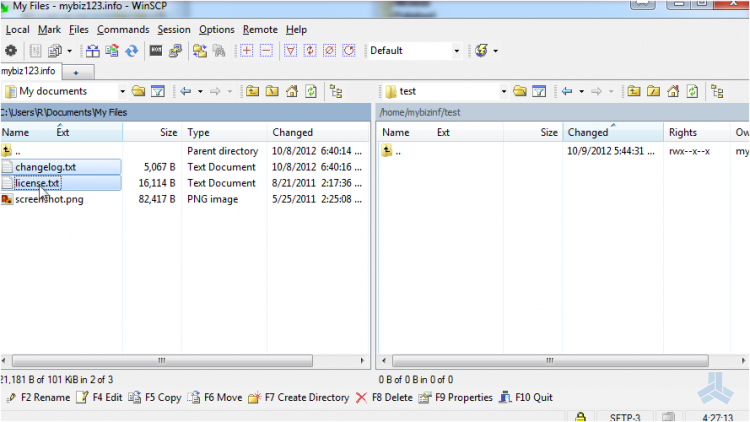Open the Remote menu

point(260,30)
